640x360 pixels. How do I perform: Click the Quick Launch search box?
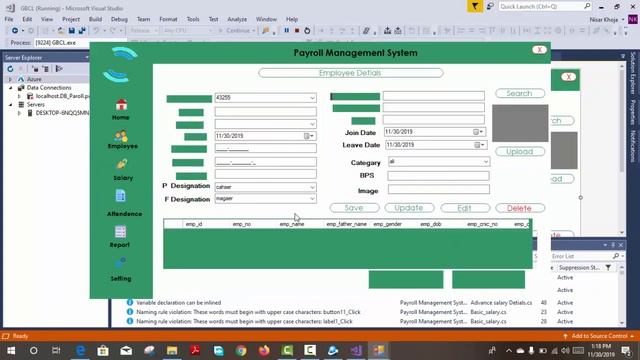coord(545,7)
